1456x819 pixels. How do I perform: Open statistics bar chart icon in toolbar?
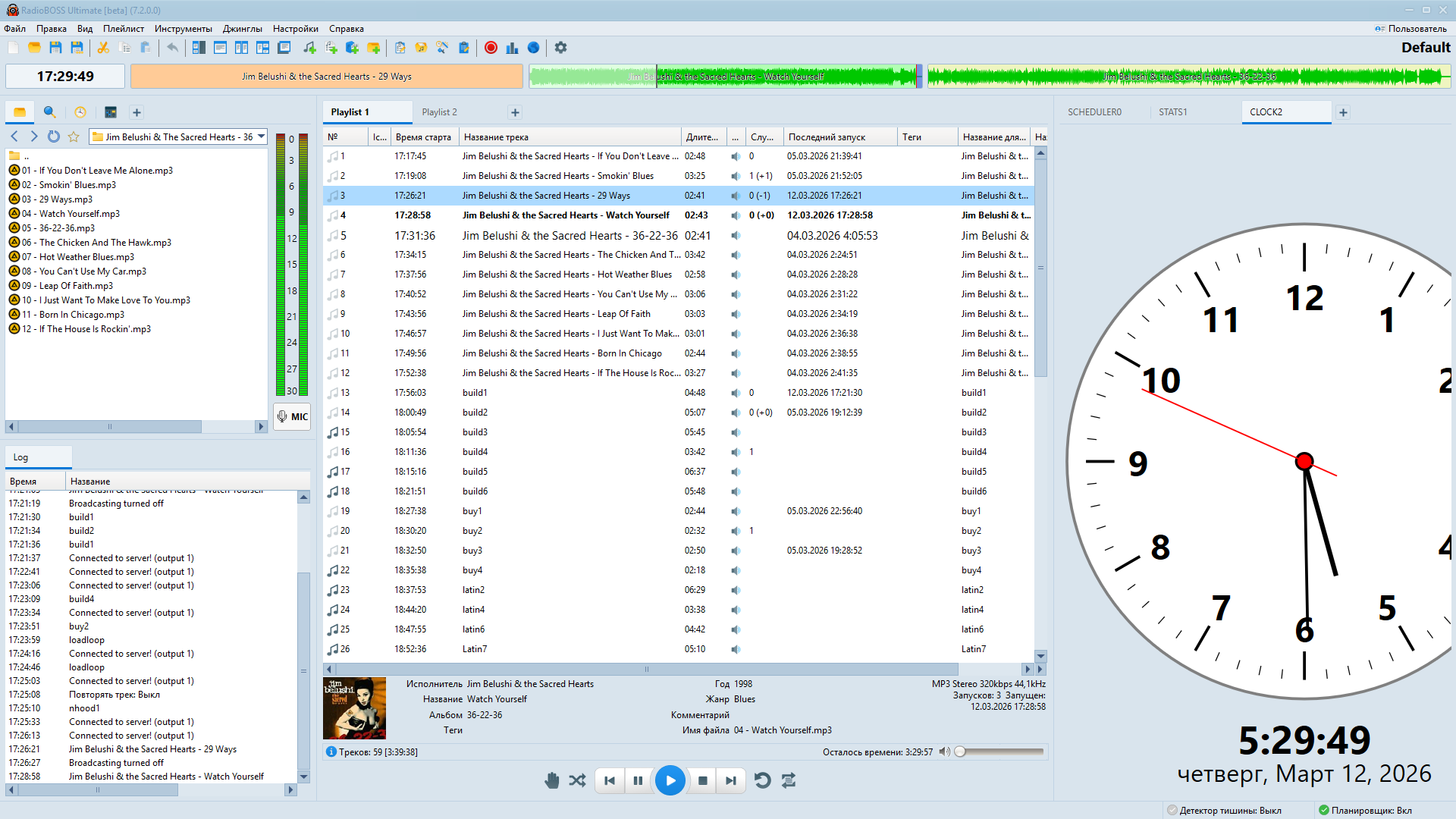(x=512, y=48)
